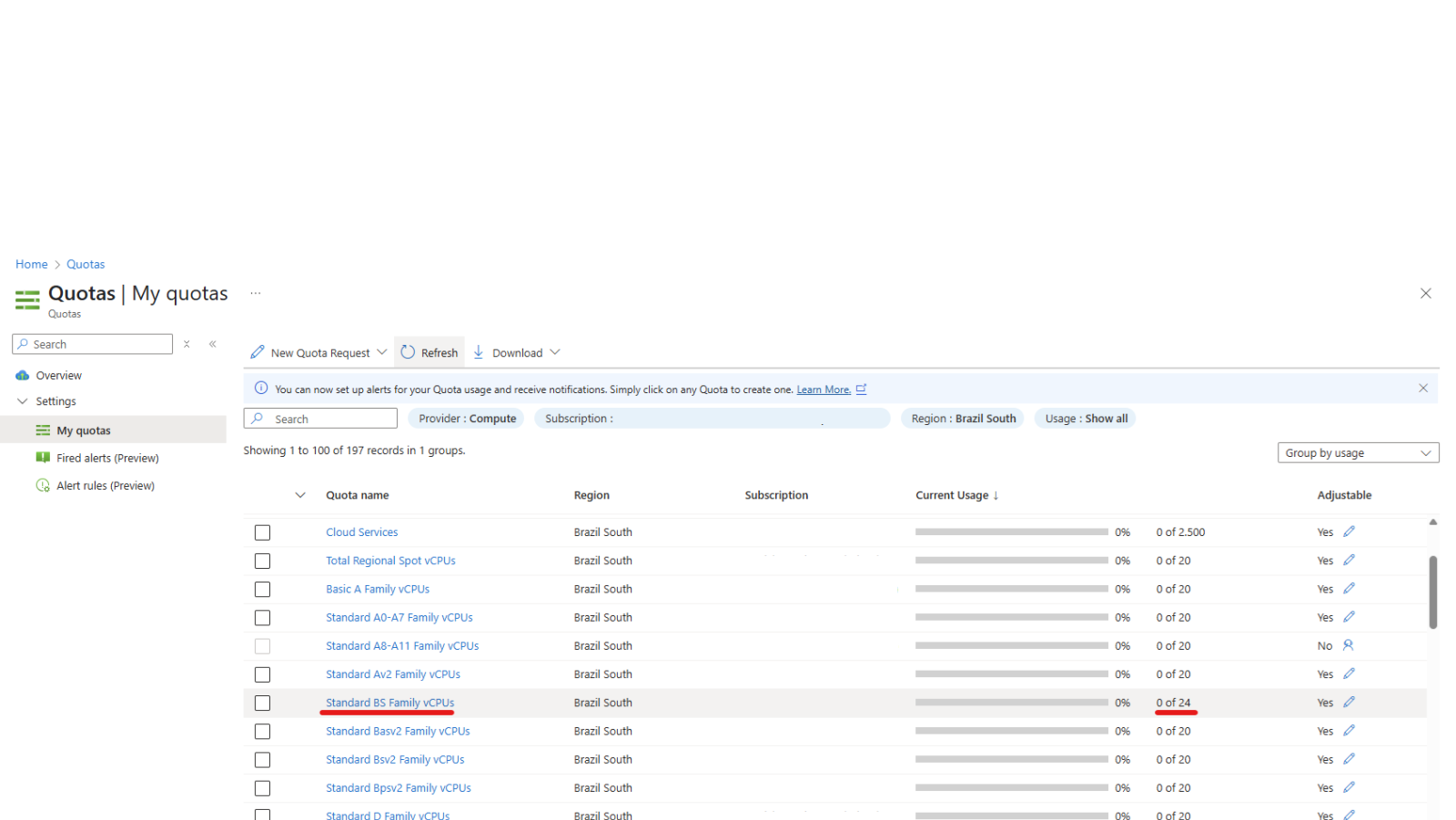Click edit pencil for Standard BS Family vCPUs

[x=1349, y=703]
